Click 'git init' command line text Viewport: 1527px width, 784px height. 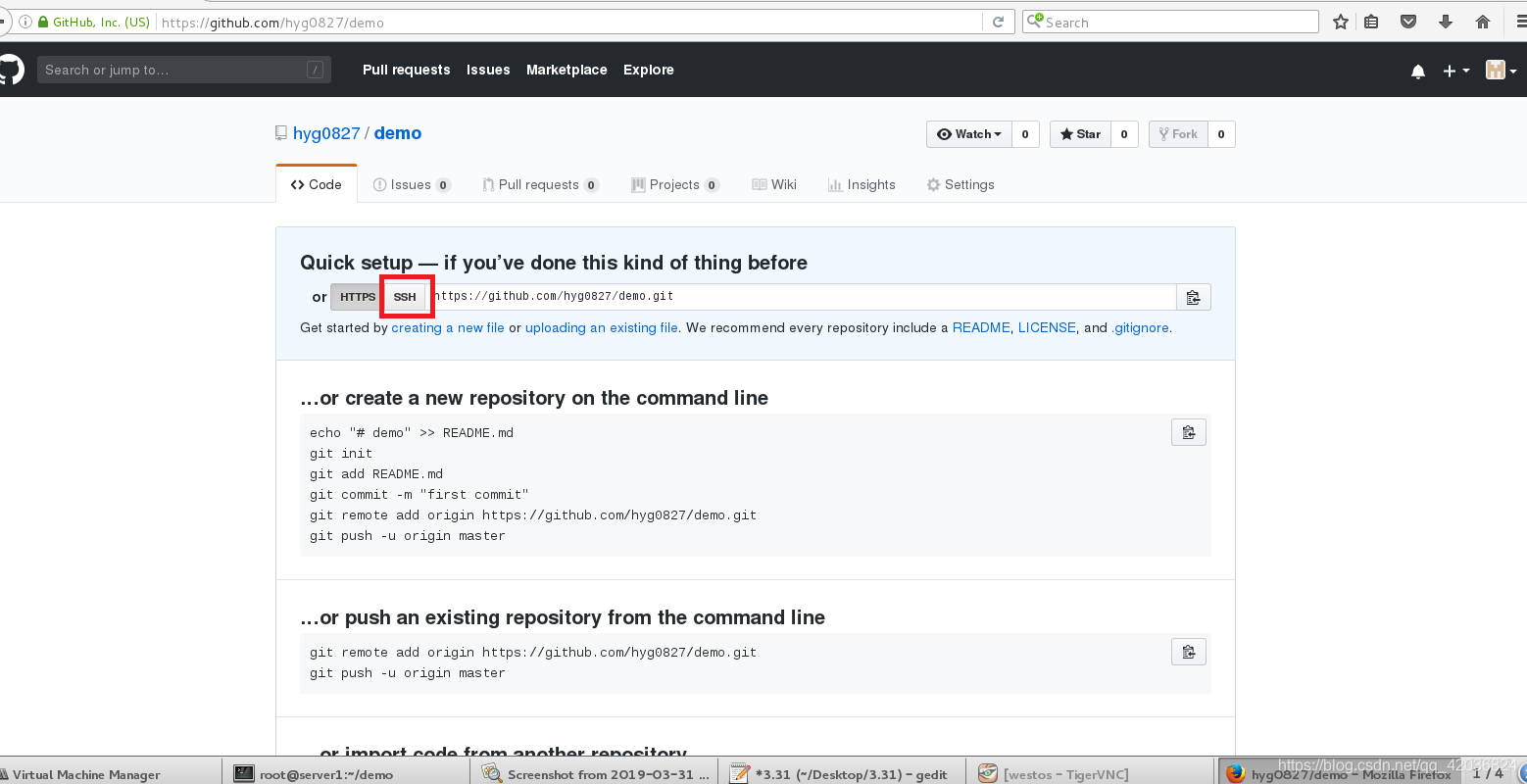click(341, 453)
